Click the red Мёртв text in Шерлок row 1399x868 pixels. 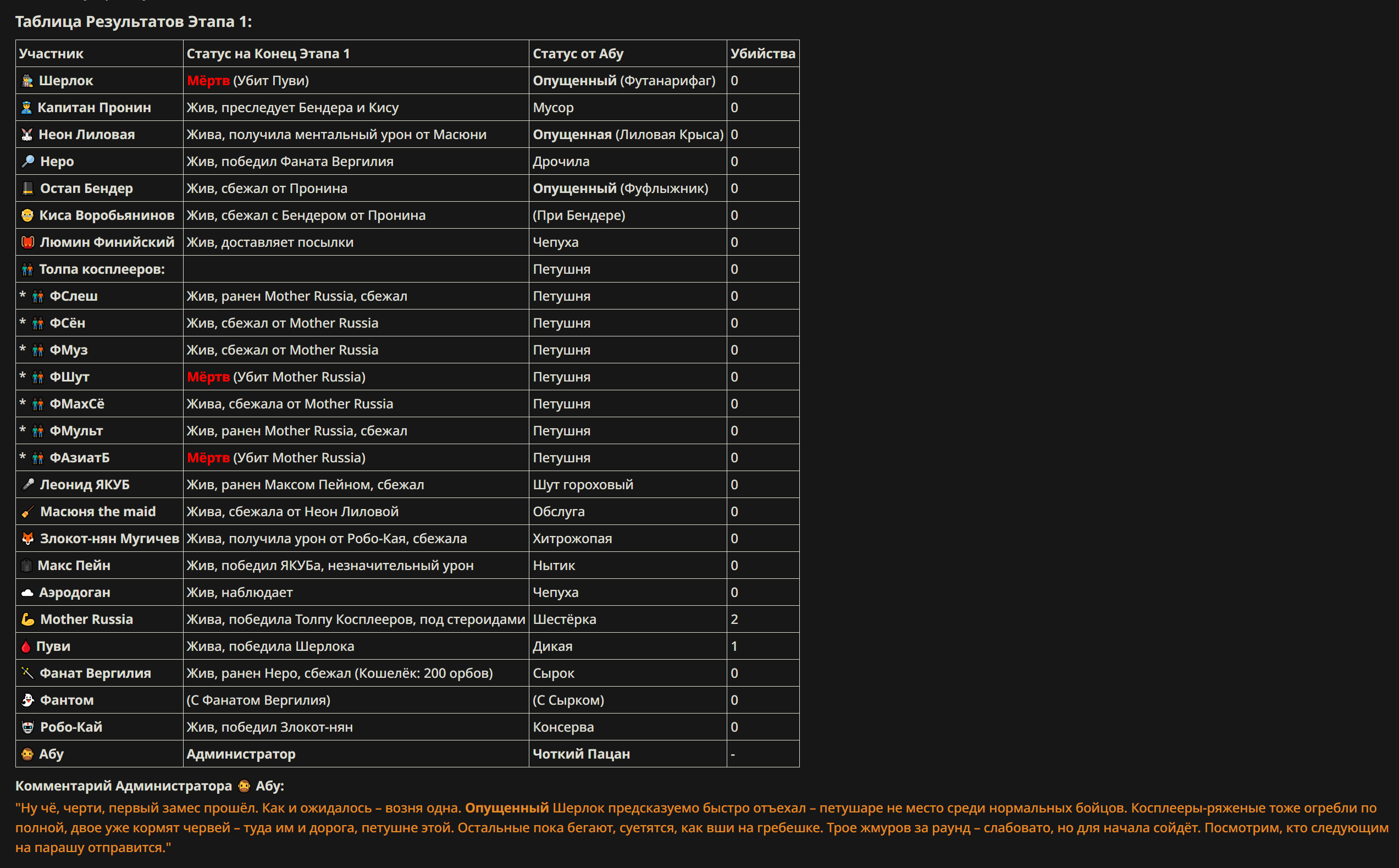click(208, 81)
